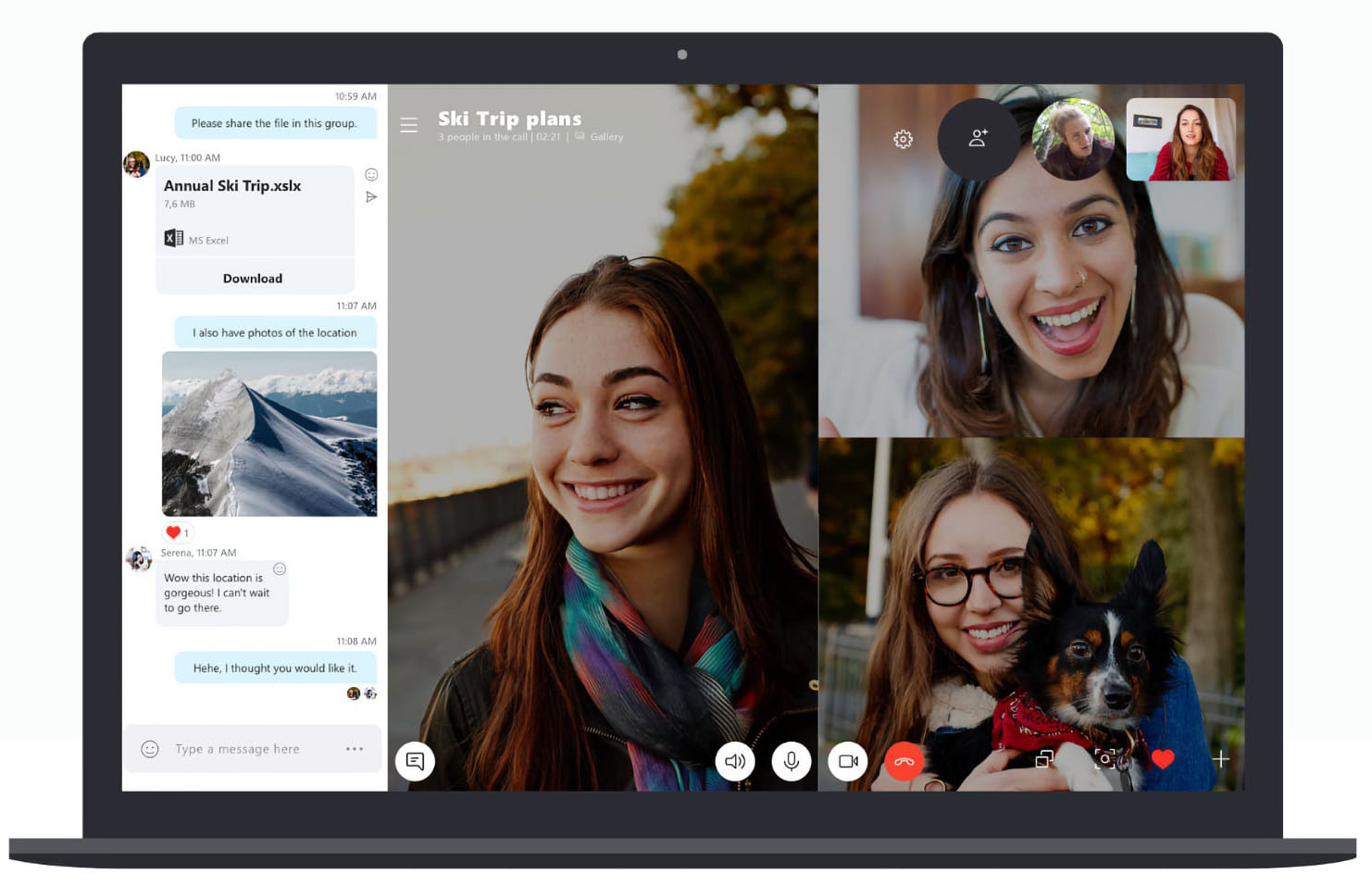Click the Ski Trip plans call title
Screen dimensions: 1372x887
510,119
